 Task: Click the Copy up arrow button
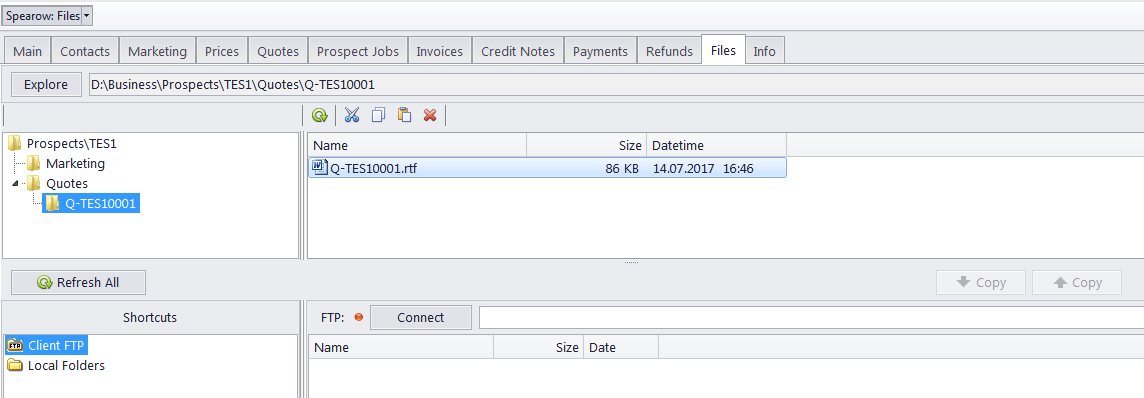pos(1077,282)
